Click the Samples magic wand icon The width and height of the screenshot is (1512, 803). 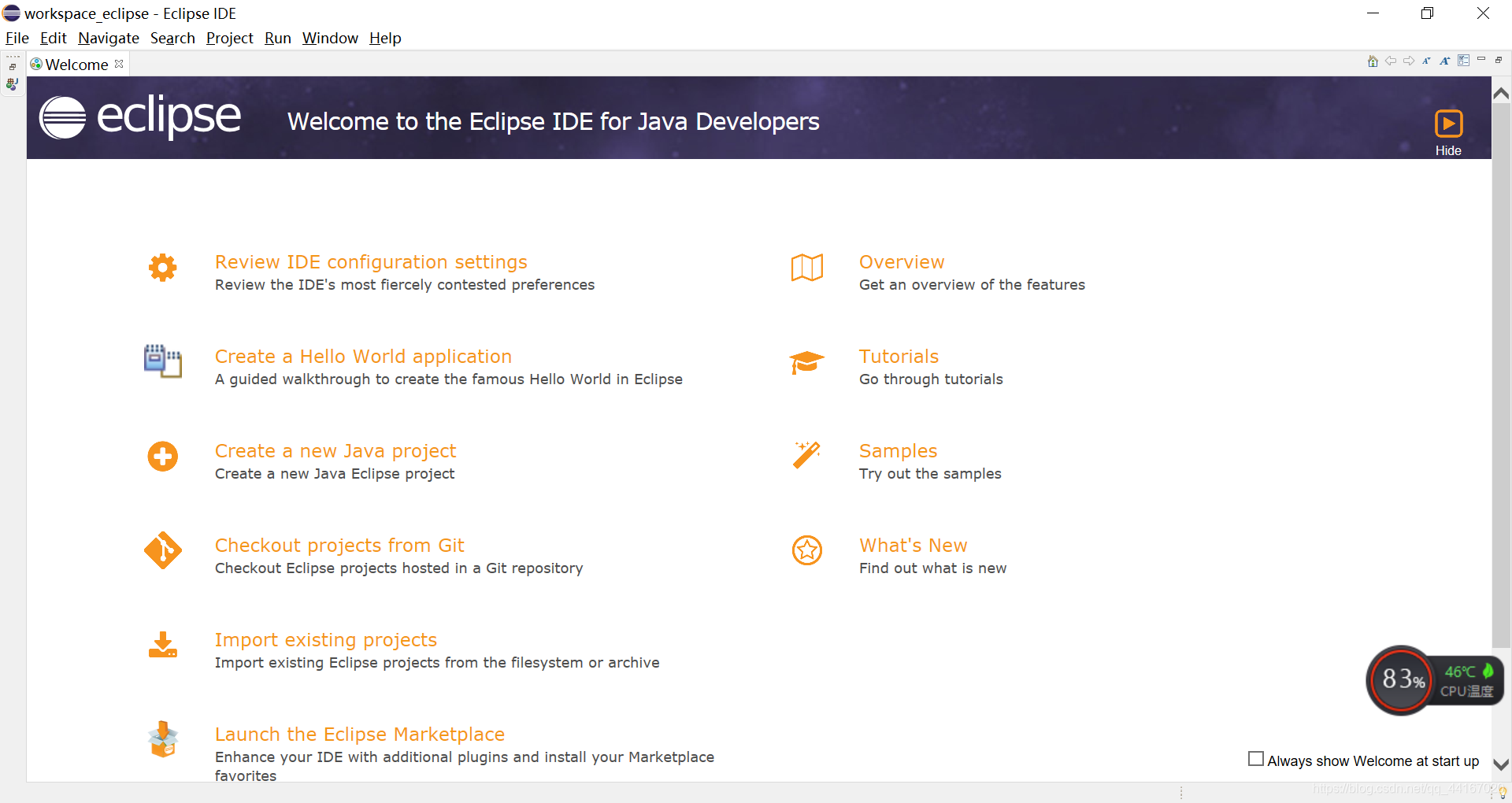807,455
